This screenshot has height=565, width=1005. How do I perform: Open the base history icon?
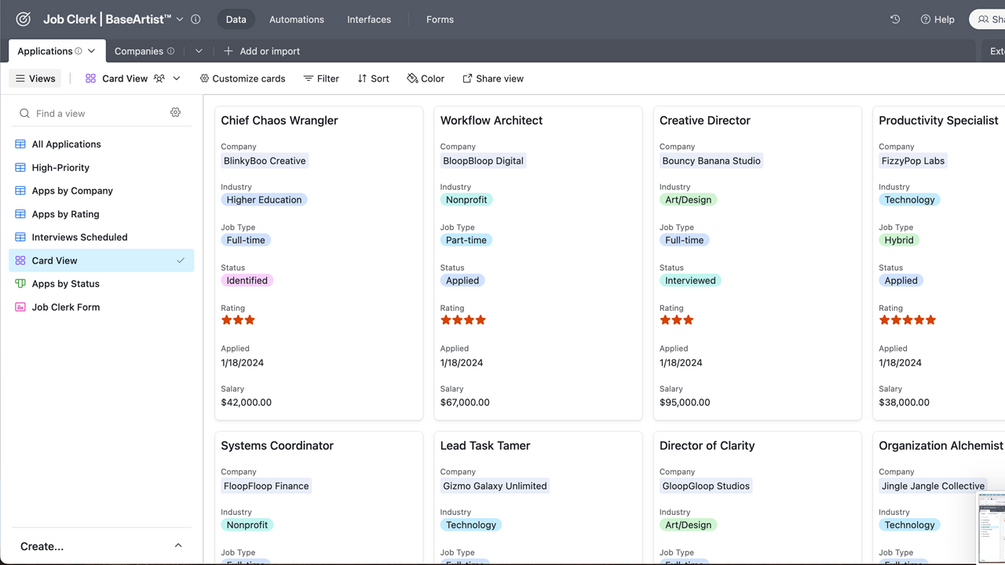click(x=895, y=19)
